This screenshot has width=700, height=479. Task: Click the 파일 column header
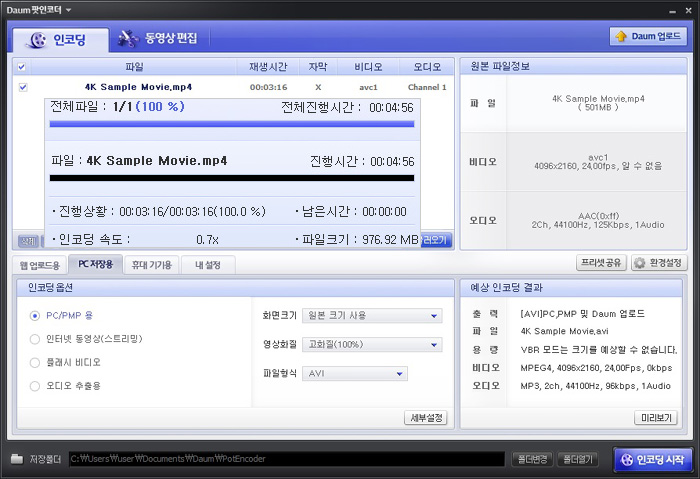tap(134, 67)
